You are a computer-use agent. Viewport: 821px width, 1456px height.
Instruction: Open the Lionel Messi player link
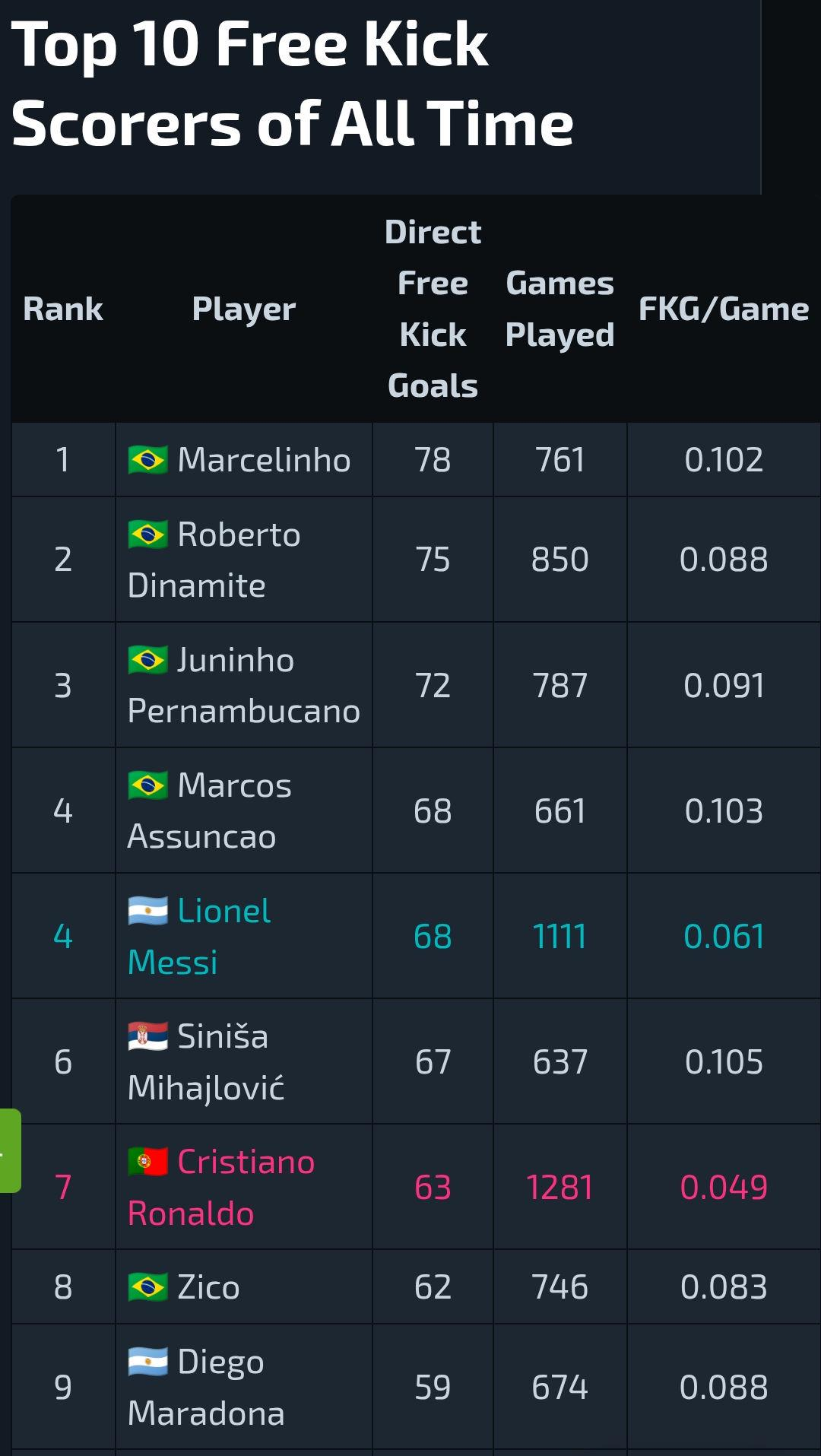coord(199,936)
